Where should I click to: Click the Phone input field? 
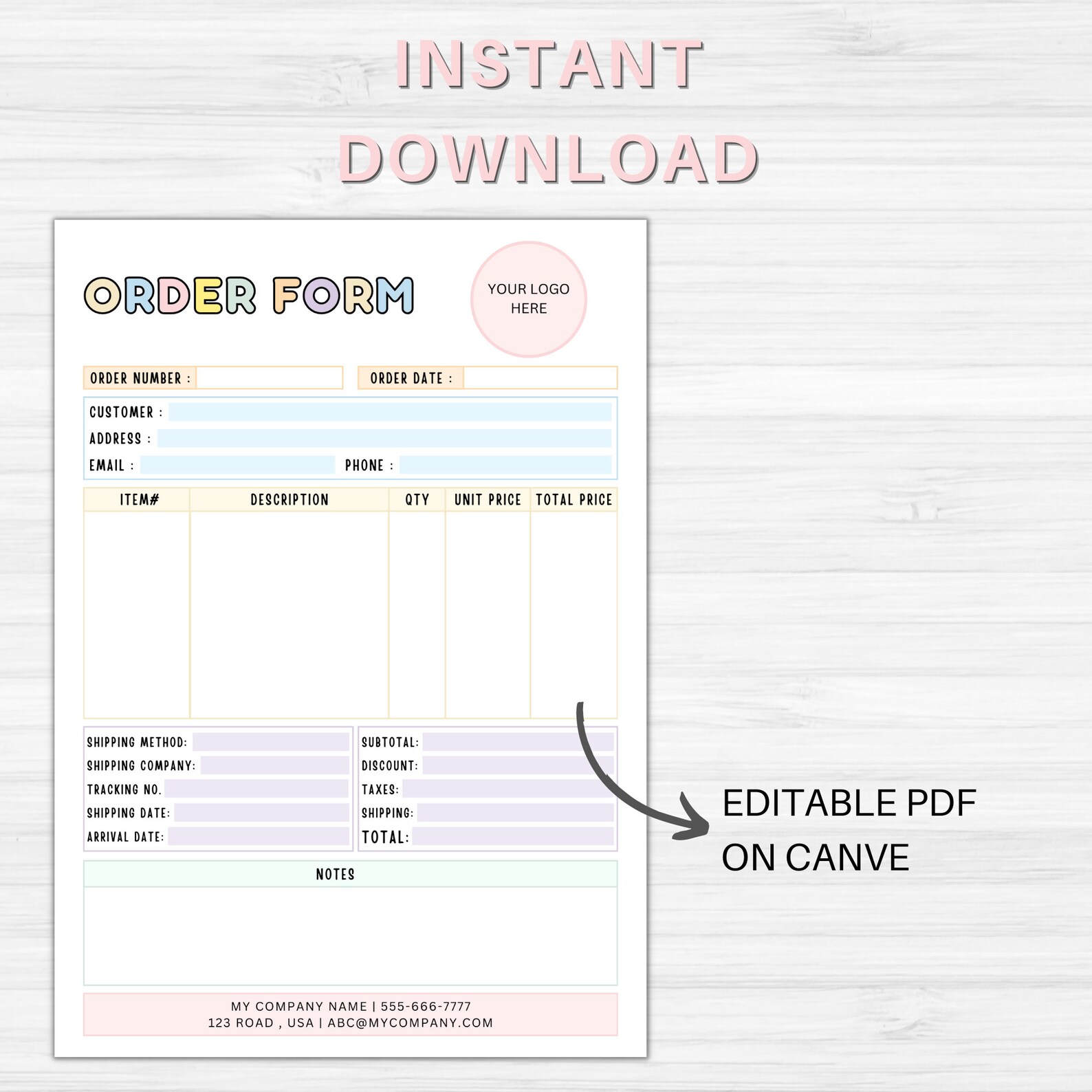[x=505, y=465]
